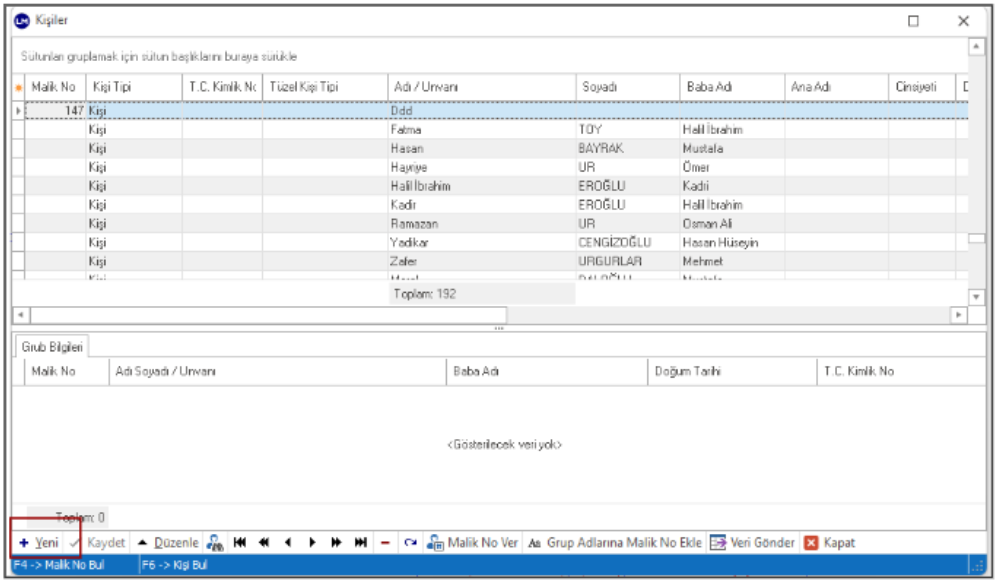Click the refresh icon in bottom toolbar

click(x=409, y=543)
